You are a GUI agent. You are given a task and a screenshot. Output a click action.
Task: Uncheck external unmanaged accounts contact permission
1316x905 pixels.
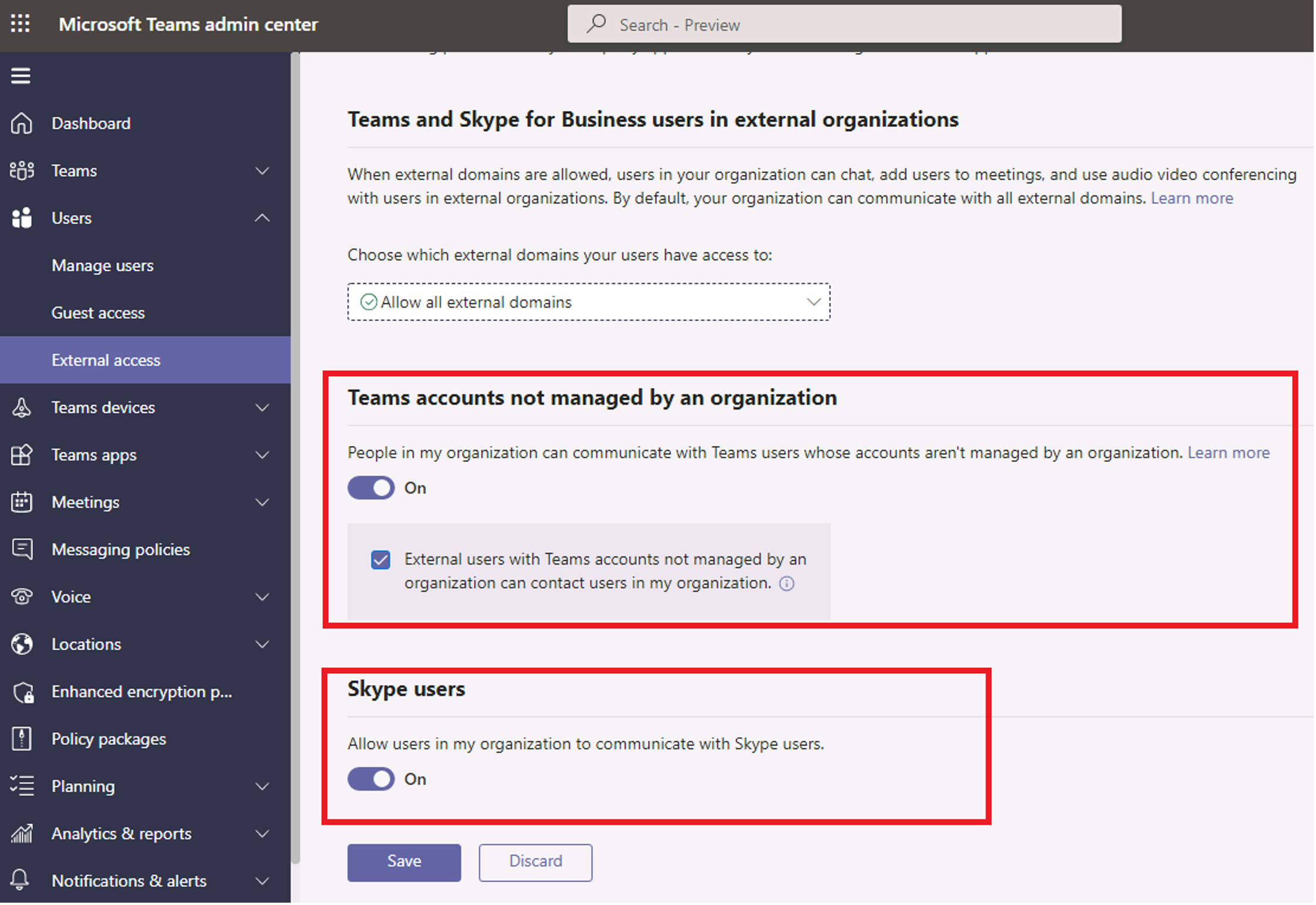coord(380,560)
